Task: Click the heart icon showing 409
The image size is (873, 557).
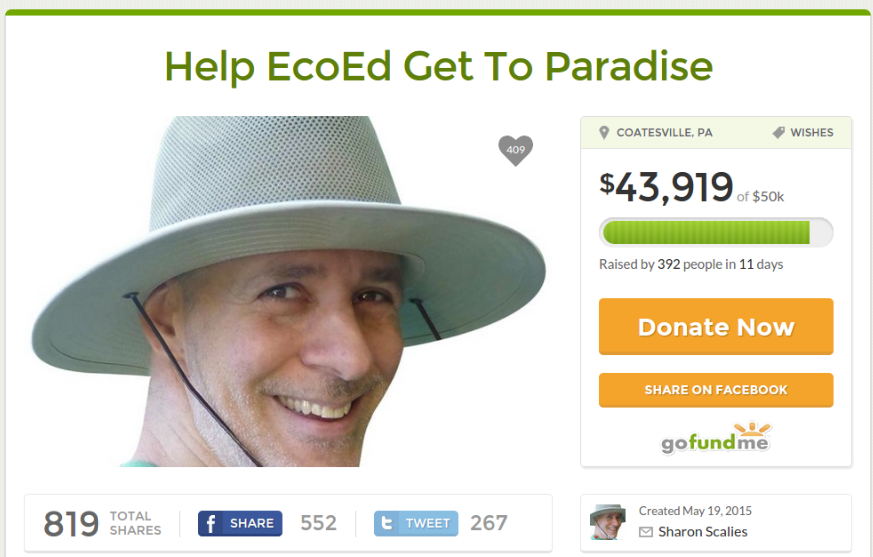Action: (515, 150)
